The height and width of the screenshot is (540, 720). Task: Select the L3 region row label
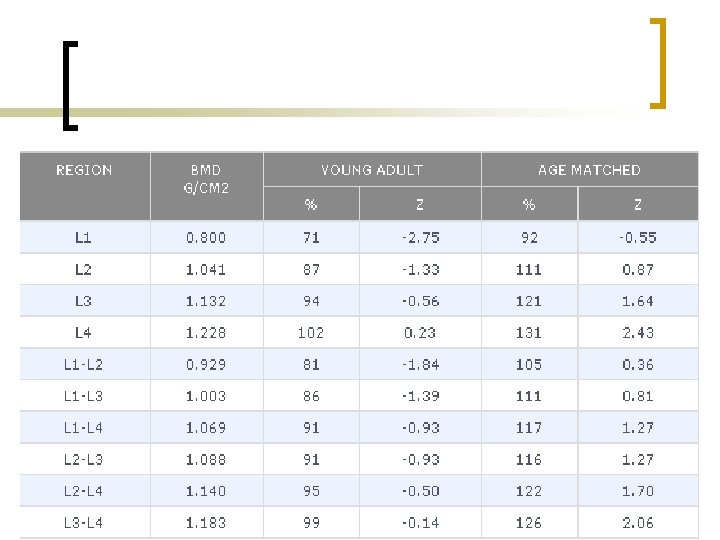coord(83,301)
